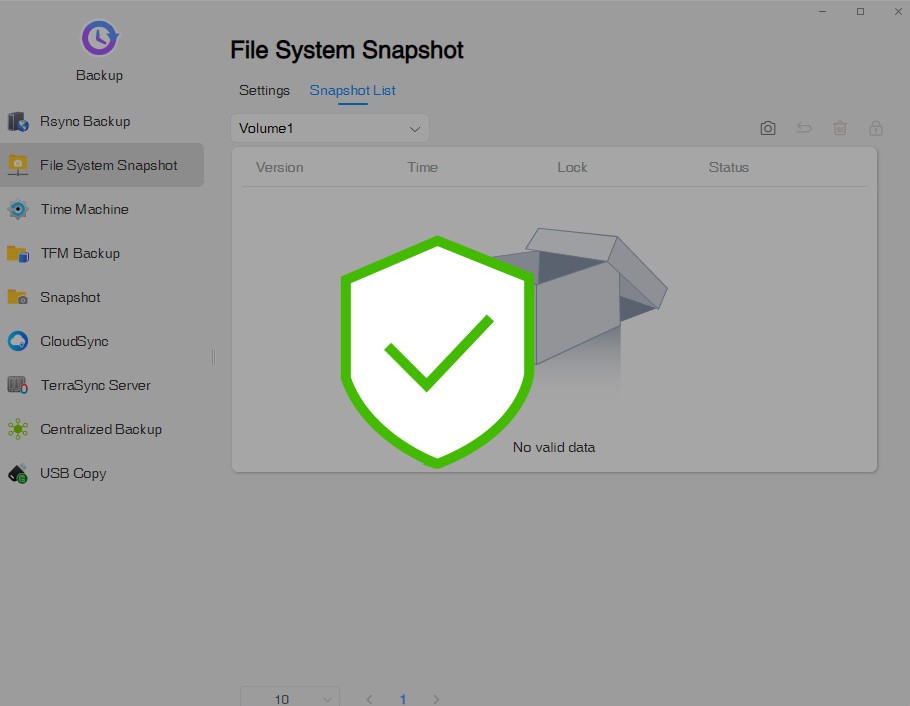
Task: Click the lock snapshot padlock icon
Action: 876,128
